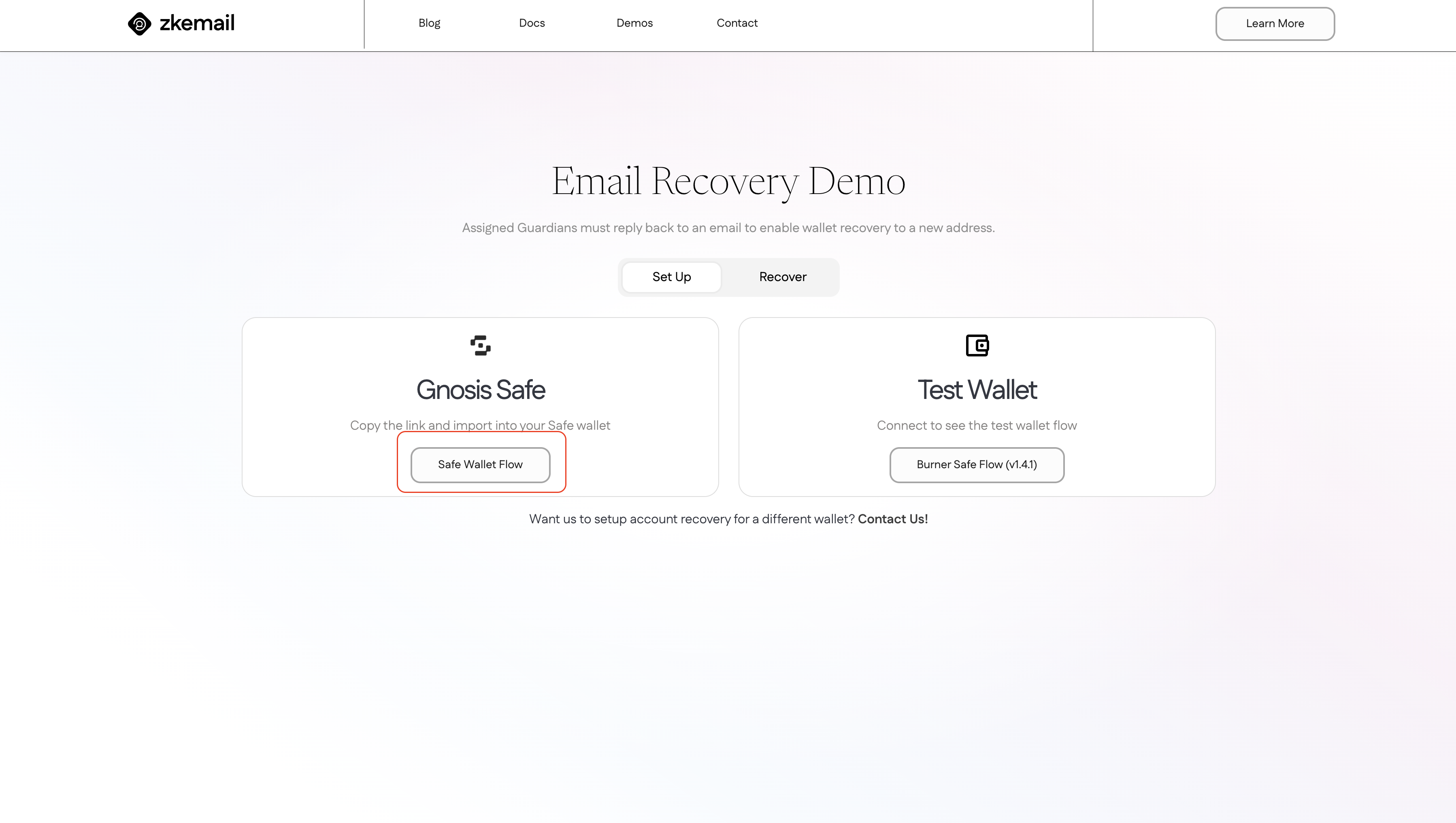The height and width of the screenshot is (823, 1456).
Task: Click the Recover toggle button
Action: click(x=783, y=277)
